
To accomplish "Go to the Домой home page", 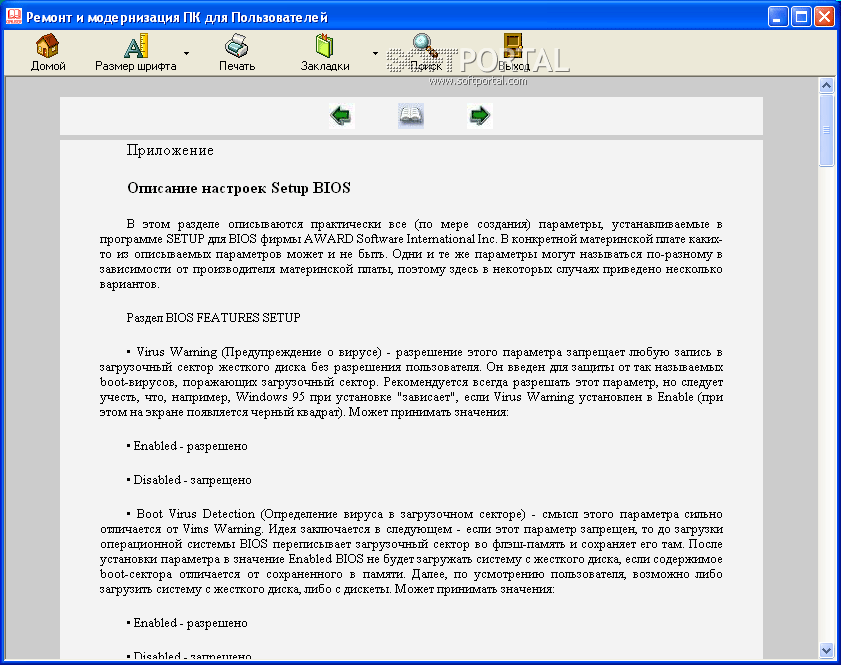I will (x=48, y=53).
